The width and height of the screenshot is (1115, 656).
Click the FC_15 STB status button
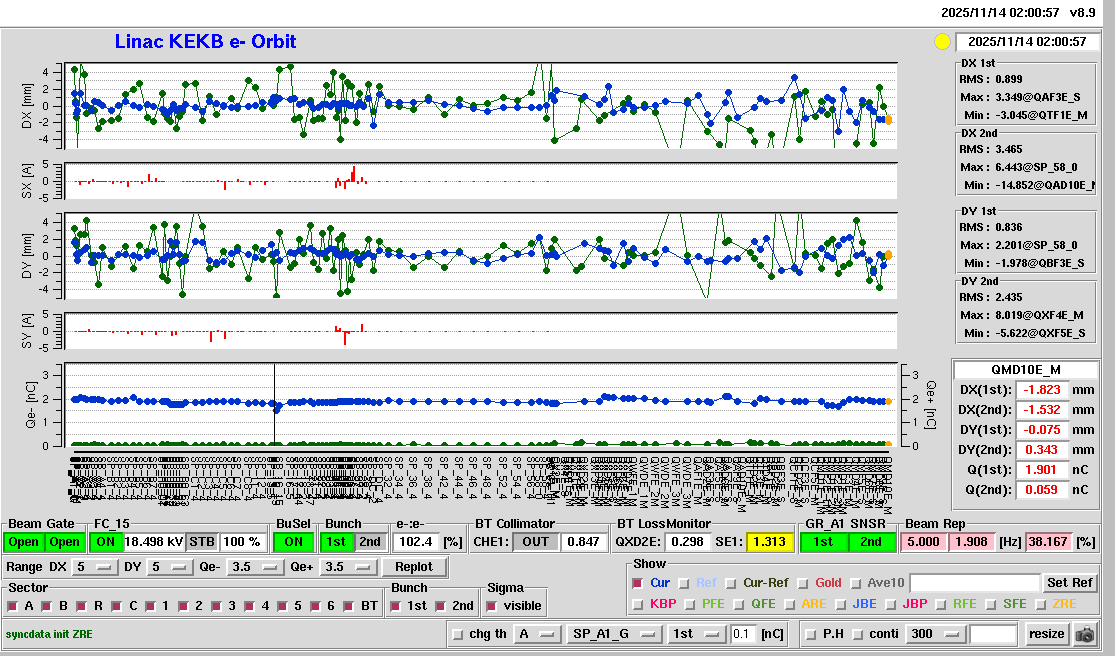pos(202,542)
